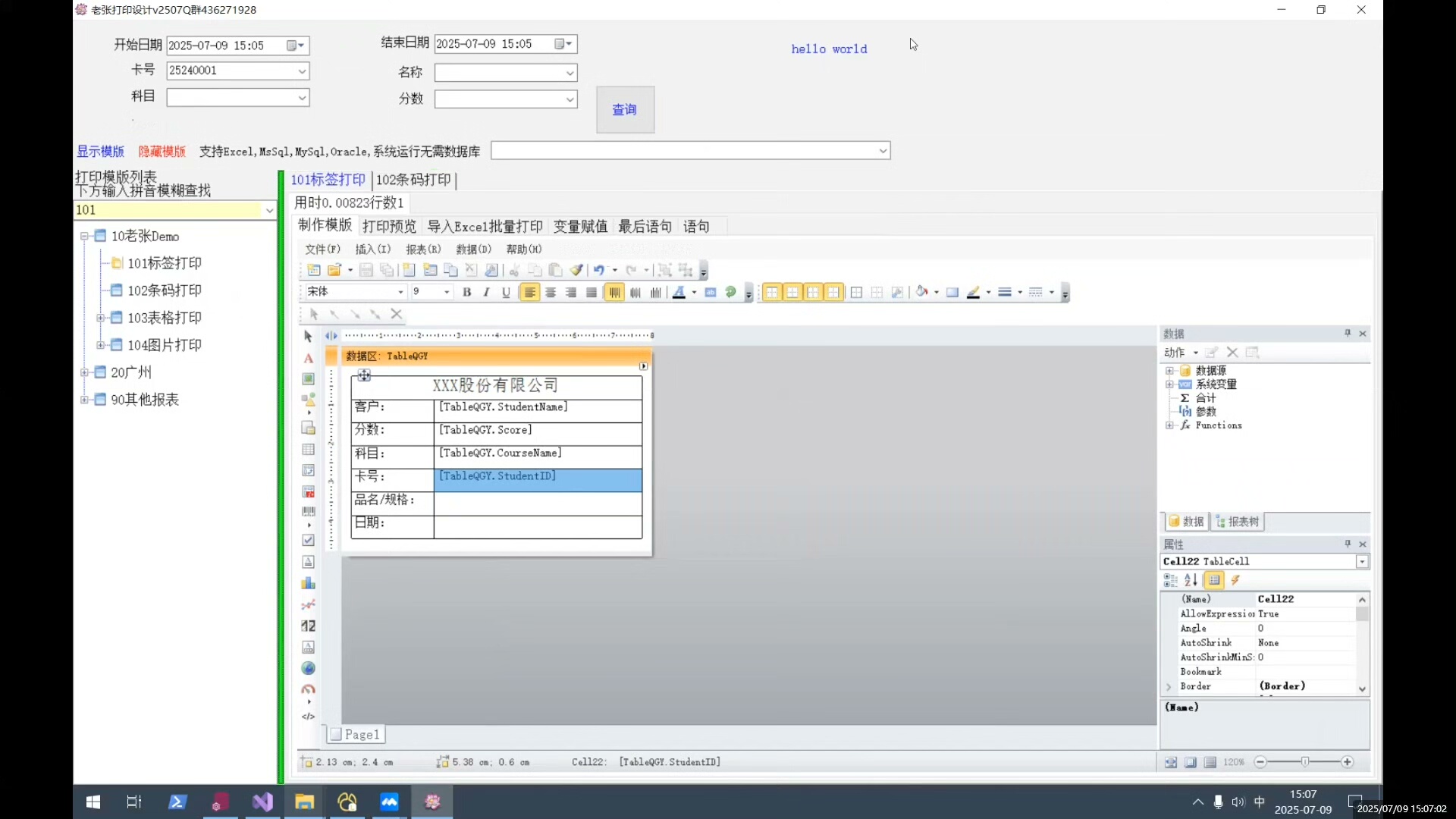The height and width of the screenshot is (819, 1456).
Task: Click the 查询 button
Action: (625, 110)
